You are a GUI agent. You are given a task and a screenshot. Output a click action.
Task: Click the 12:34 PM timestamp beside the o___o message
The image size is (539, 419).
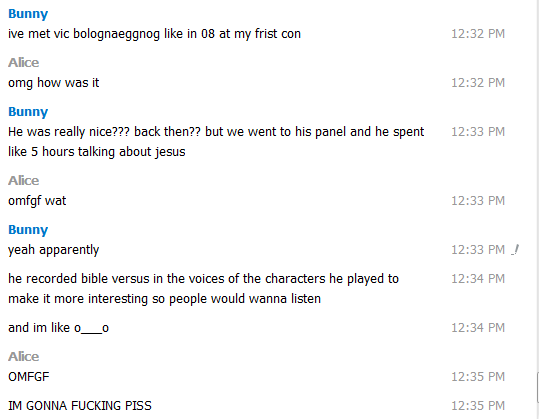[478, 328]
